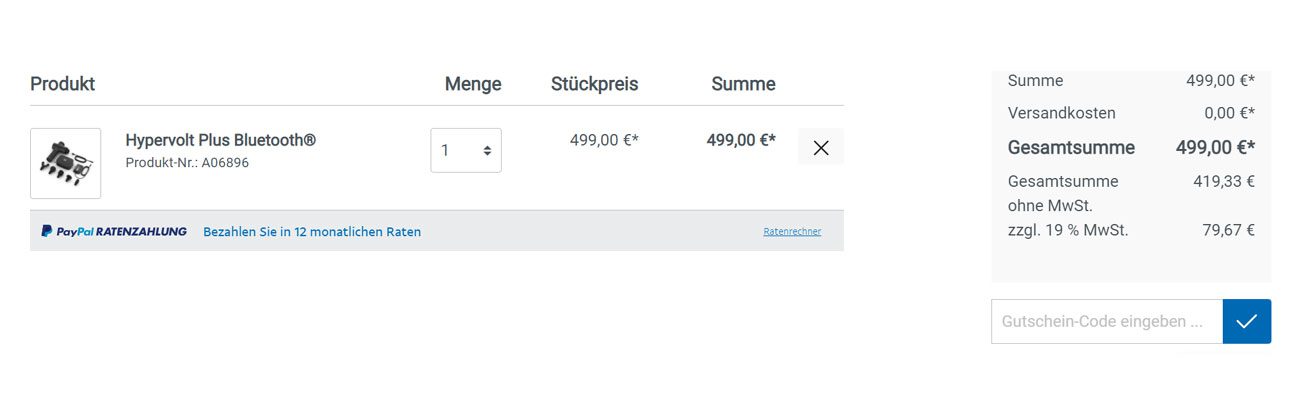
Task: Click the PayPal Ratenzahlung logo
Action: (114, 231)
